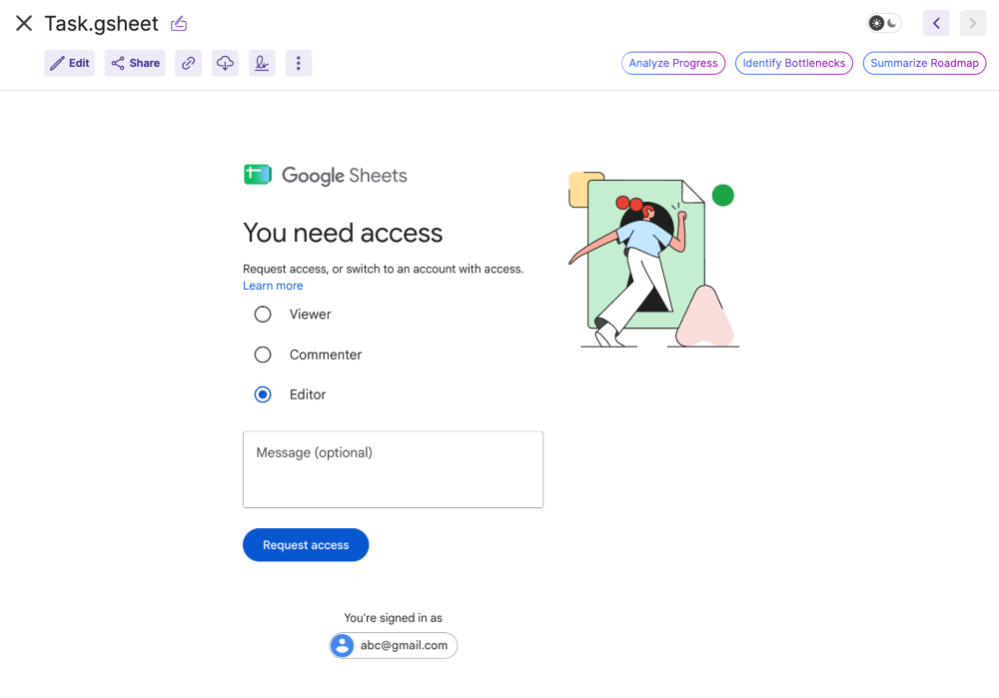
Task: Click the 'You're signed in as' text
Action: point(393,618)
